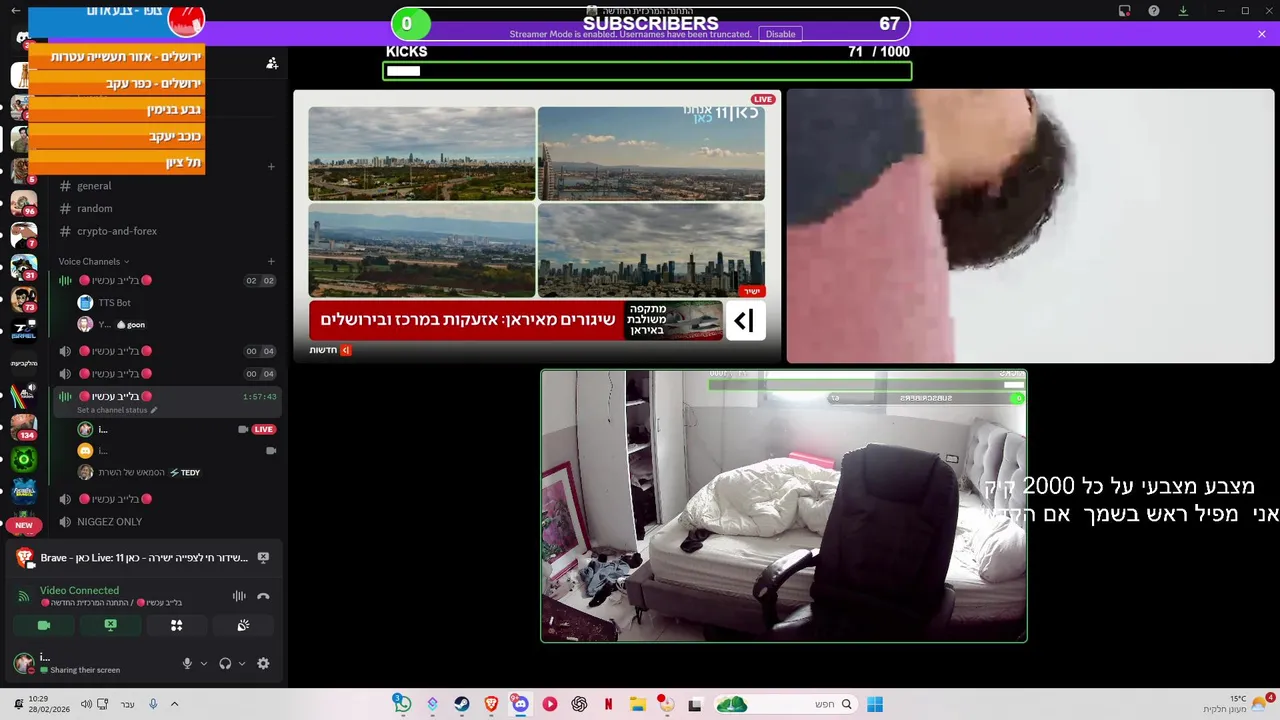Image resolution: width=1280 pixels, height=720 pixels.
Task: Create a new voice channel plus icon
Action: tap(271, 261)
